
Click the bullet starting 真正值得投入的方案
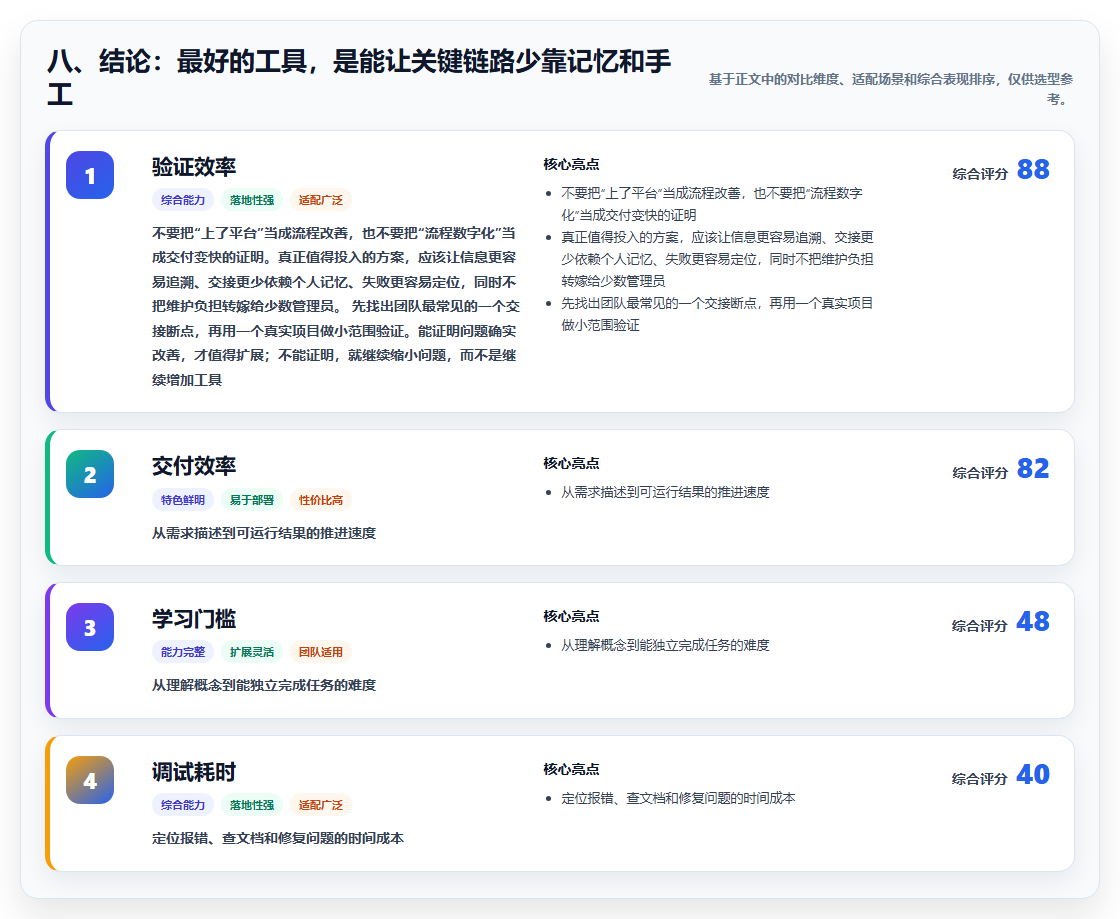717,258
